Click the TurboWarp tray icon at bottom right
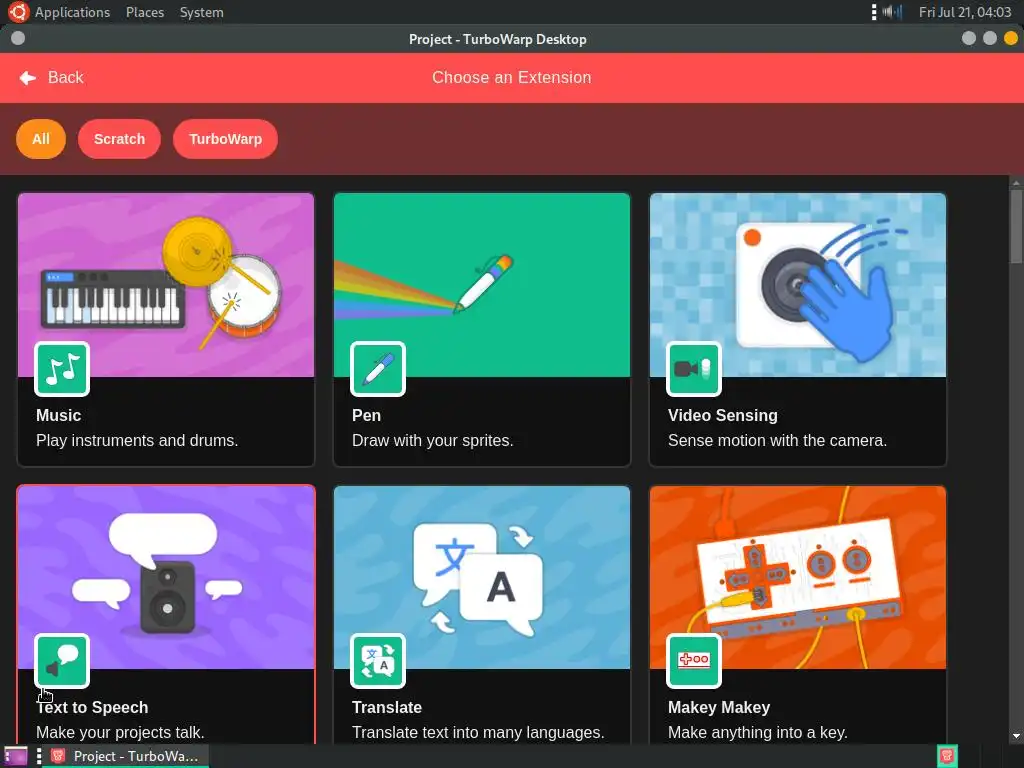Image resolution: width=1024 pixels, height=768 pixels. (947, 756)
